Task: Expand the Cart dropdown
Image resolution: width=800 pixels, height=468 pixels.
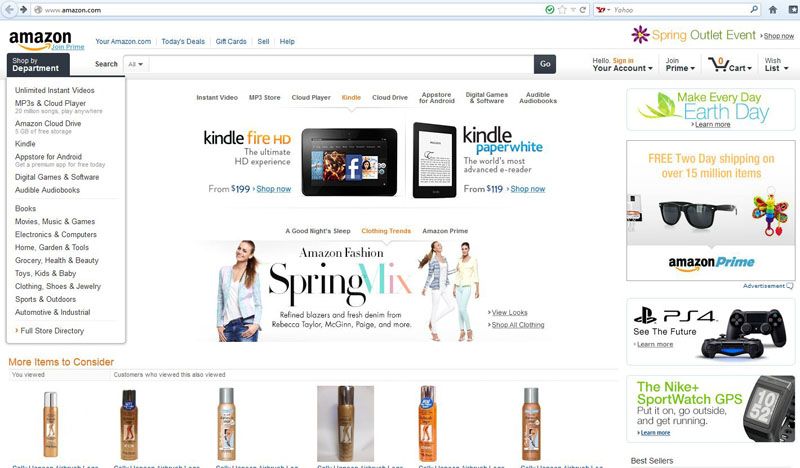Action: tap(740, 68)
